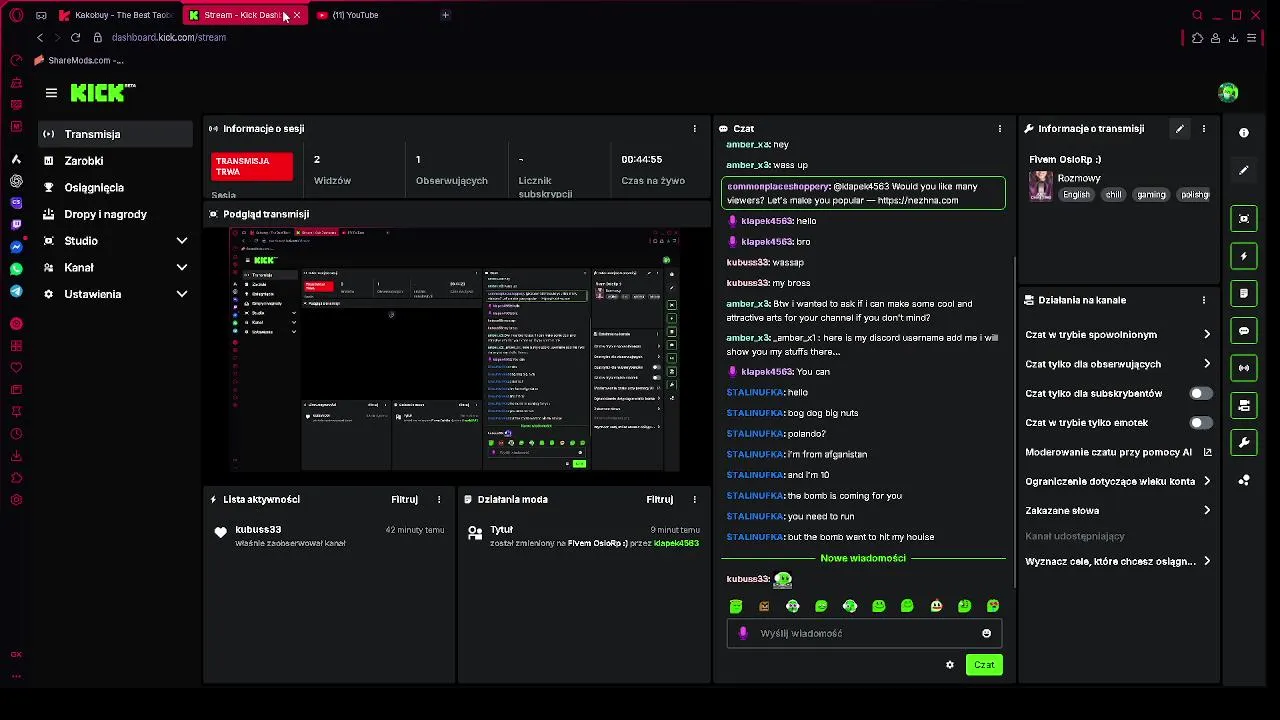Image resolution: width=1280 pixels, height=720 pixels.
Task: Open the Kick hamburger menu
Action: point(51,93)
